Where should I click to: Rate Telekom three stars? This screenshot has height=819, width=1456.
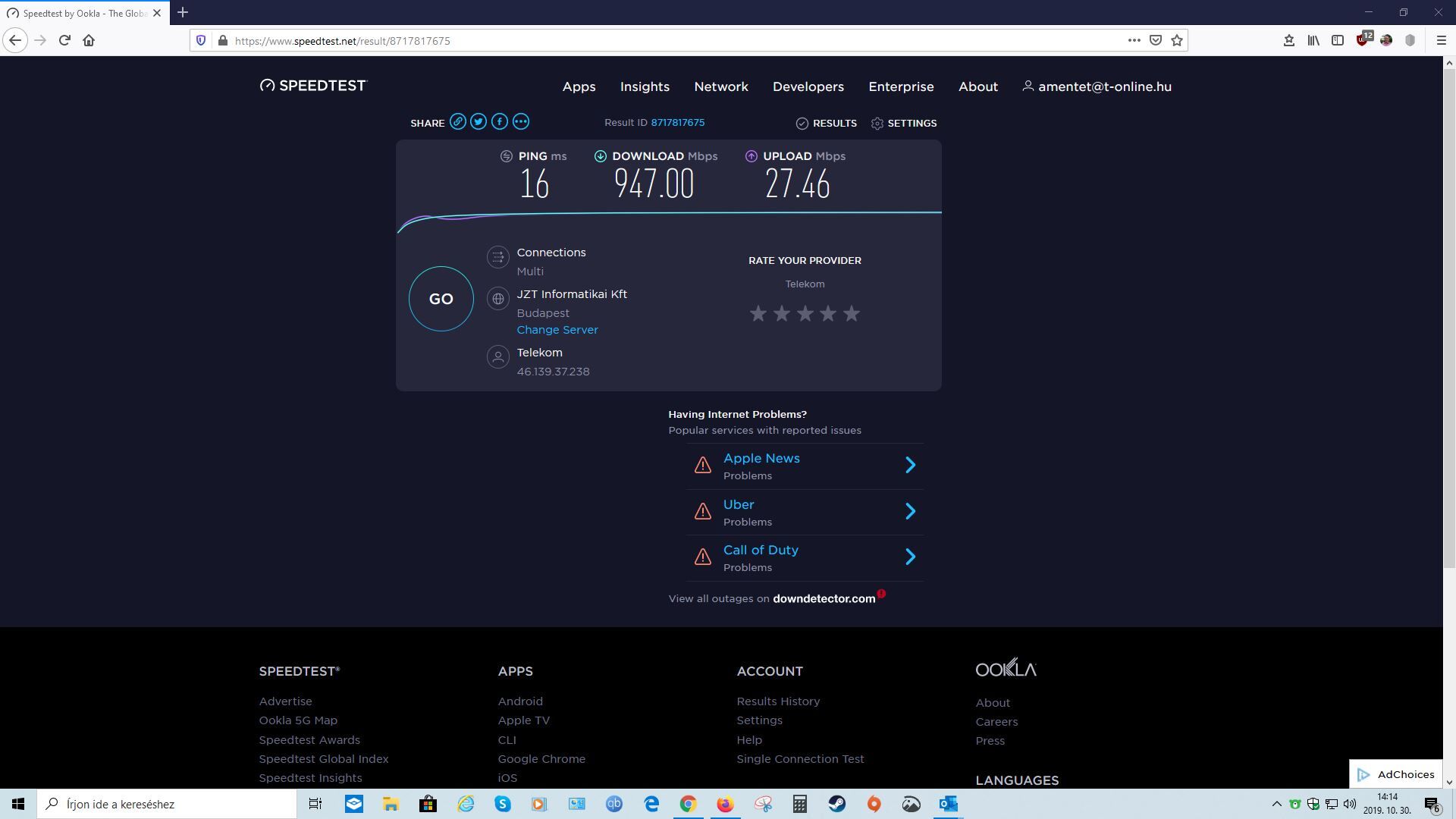coord(805,313)
